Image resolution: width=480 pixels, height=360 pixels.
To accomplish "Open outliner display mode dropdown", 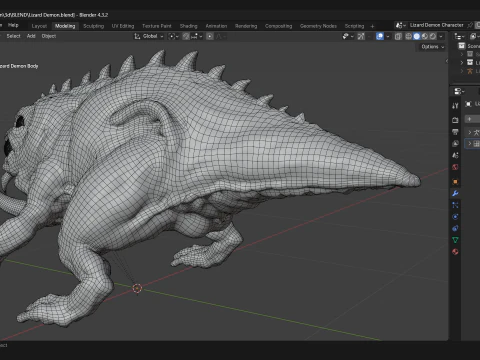I will pos(474,36).
